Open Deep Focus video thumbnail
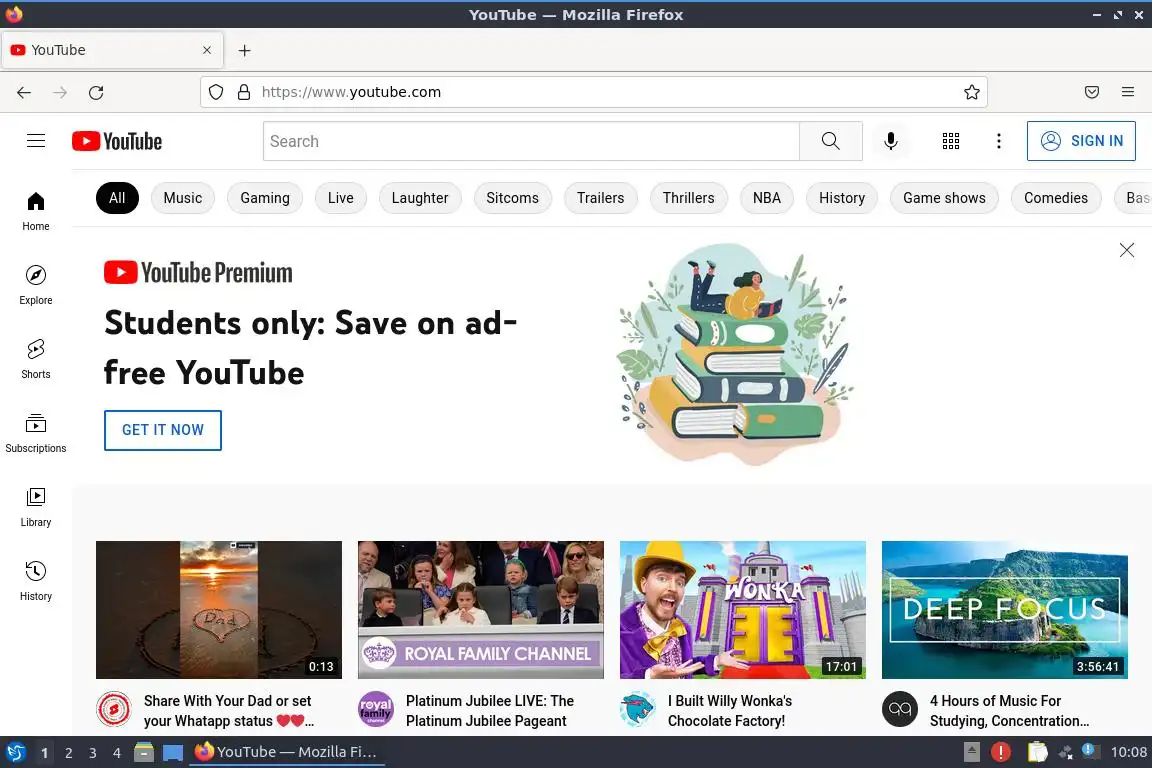The height and width of the screenshot is (768, 1152). pos(1004,610)
